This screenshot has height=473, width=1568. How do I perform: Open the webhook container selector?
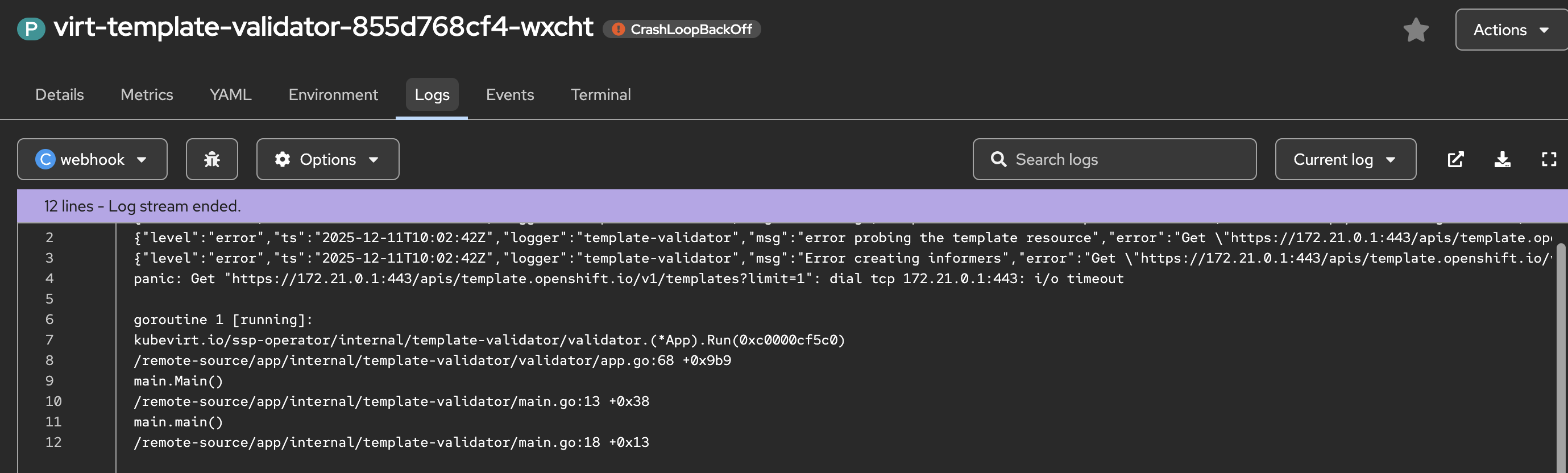point(92,160)
